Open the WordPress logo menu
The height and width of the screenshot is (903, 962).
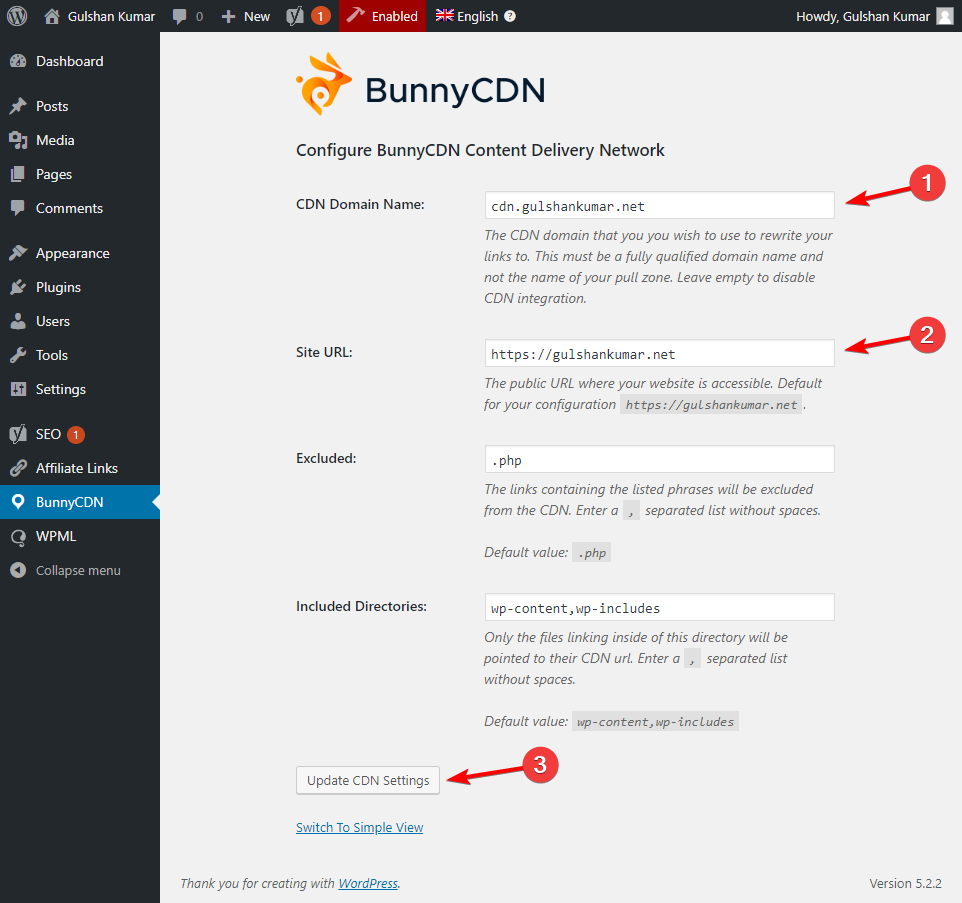pyautogui.click(x=17, y=16)
